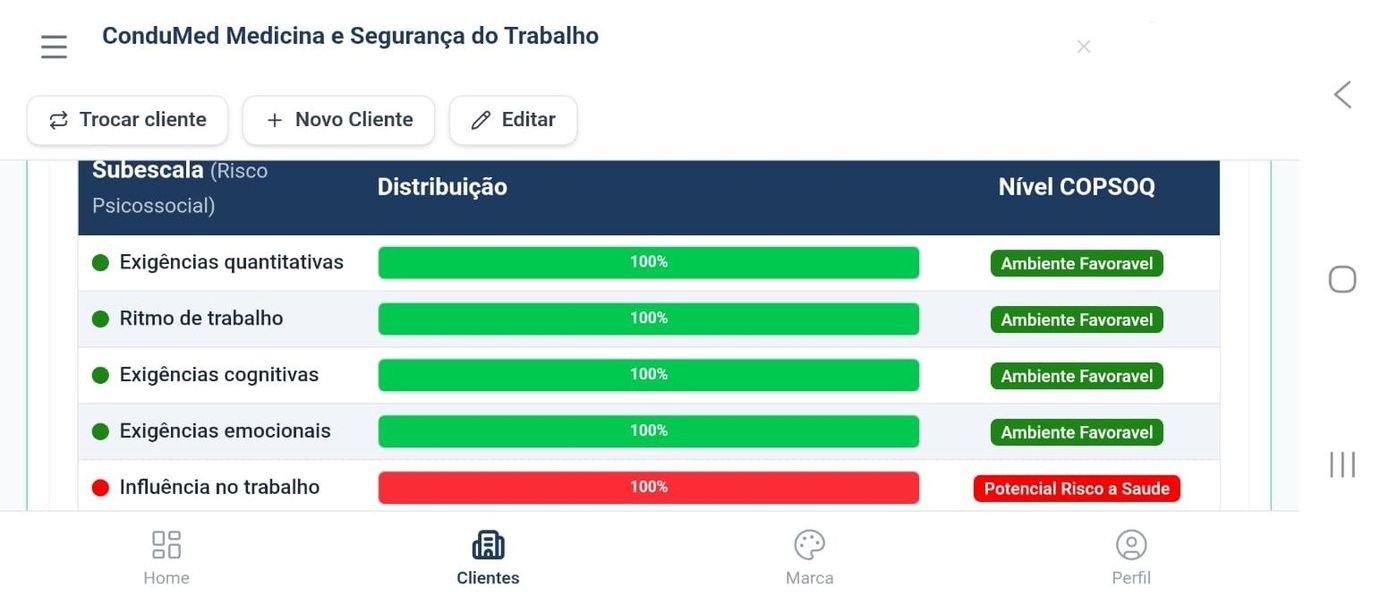
Task: Click the Trocar cliente button
Action: click(127, 120)
